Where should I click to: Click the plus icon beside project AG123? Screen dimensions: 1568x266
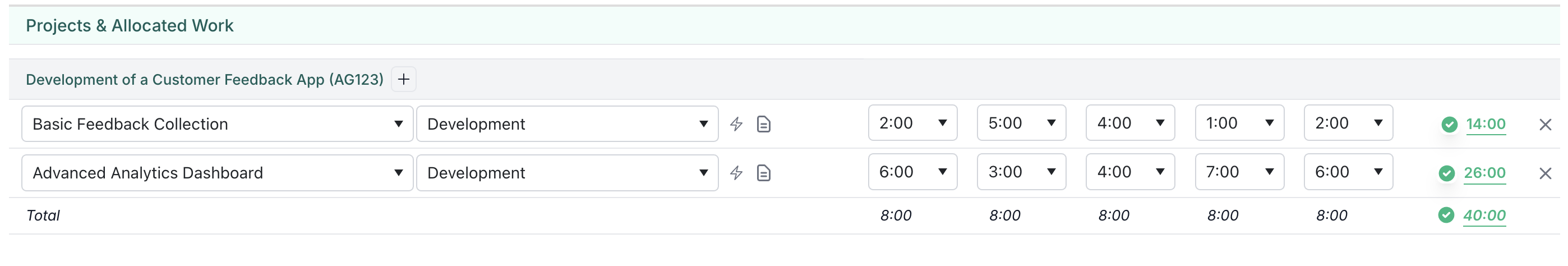pyautogui.click(x=404, y=79)
